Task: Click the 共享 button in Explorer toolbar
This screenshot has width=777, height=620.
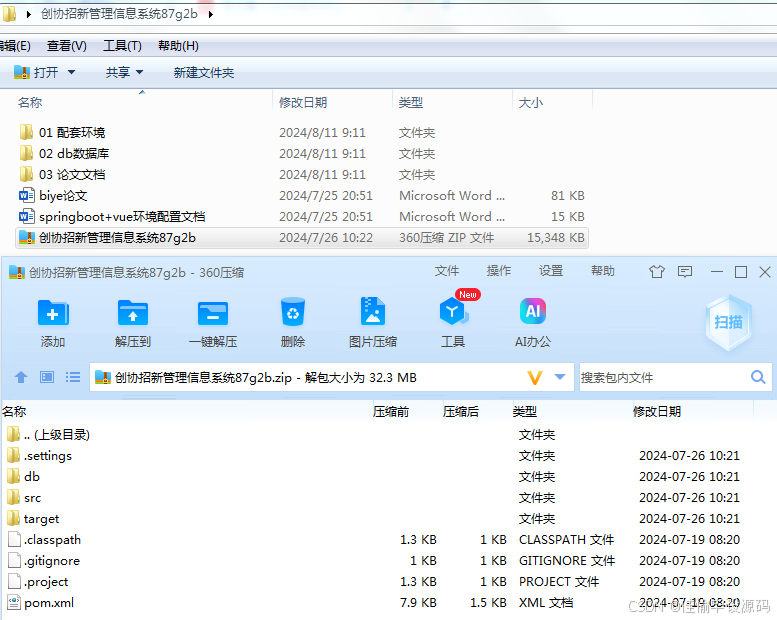Action: 117,72
